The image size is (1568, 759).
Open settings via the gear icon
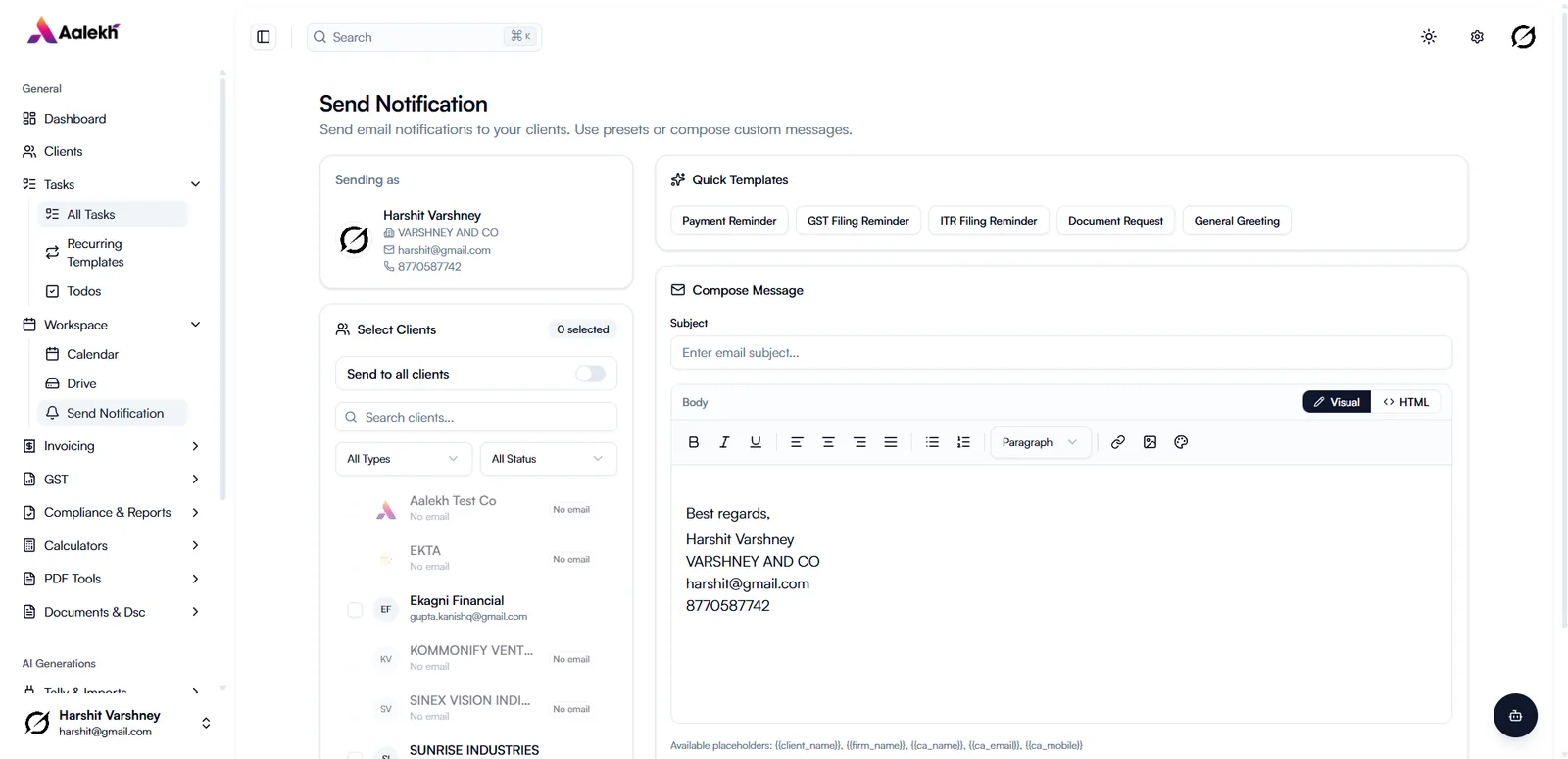pos(1477,37)
